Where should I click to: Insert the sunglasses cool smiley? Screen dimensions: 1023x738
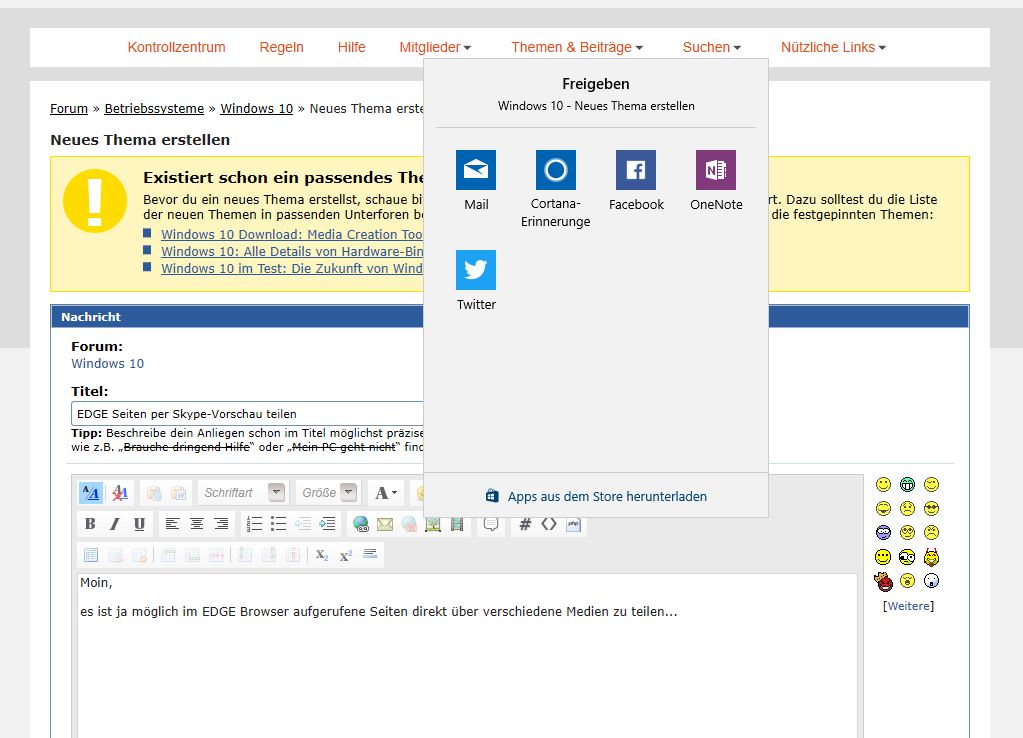tap(931, 508)
